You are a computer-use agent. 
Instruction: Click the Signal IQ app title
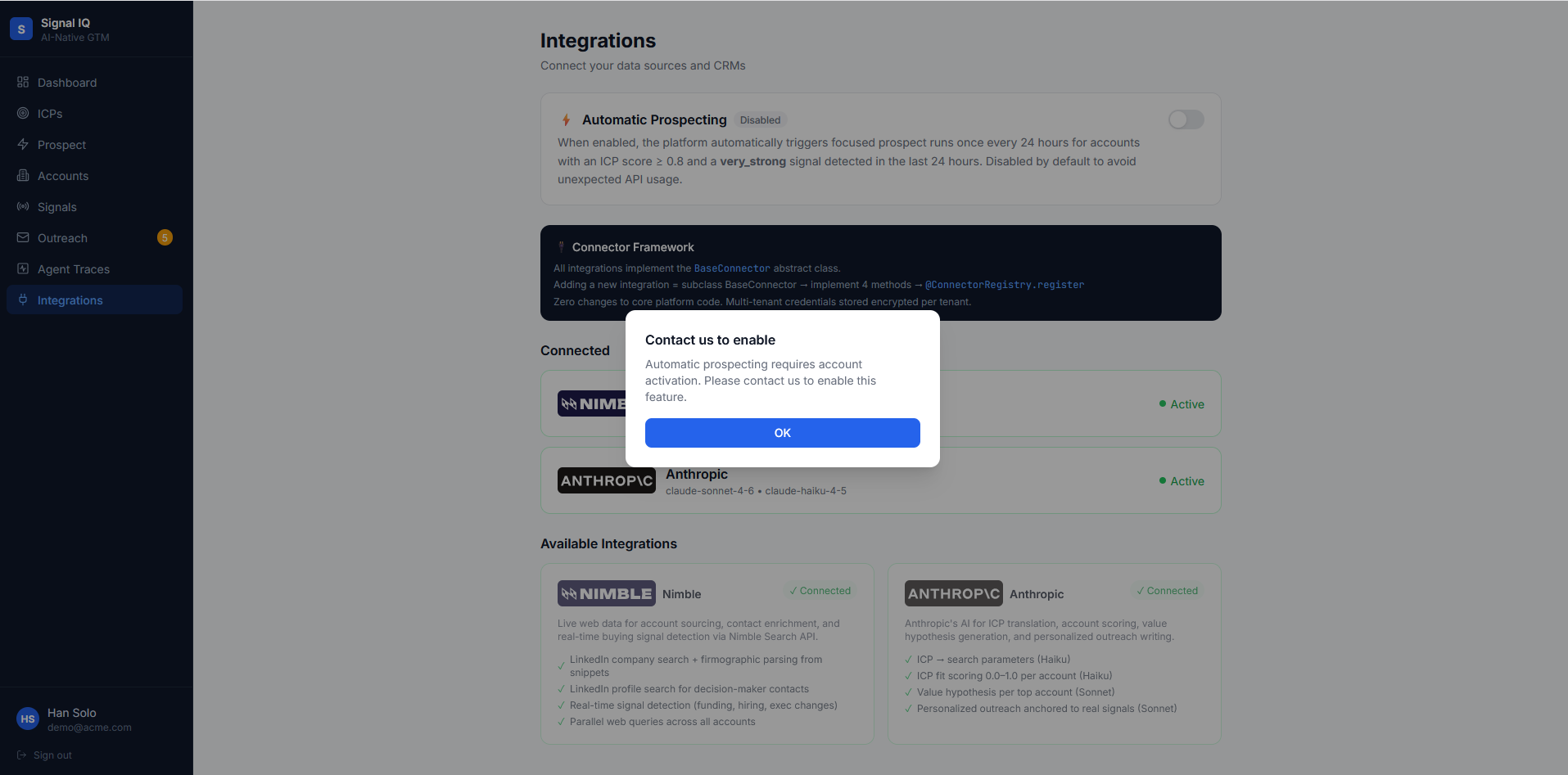tap(66, 23)
